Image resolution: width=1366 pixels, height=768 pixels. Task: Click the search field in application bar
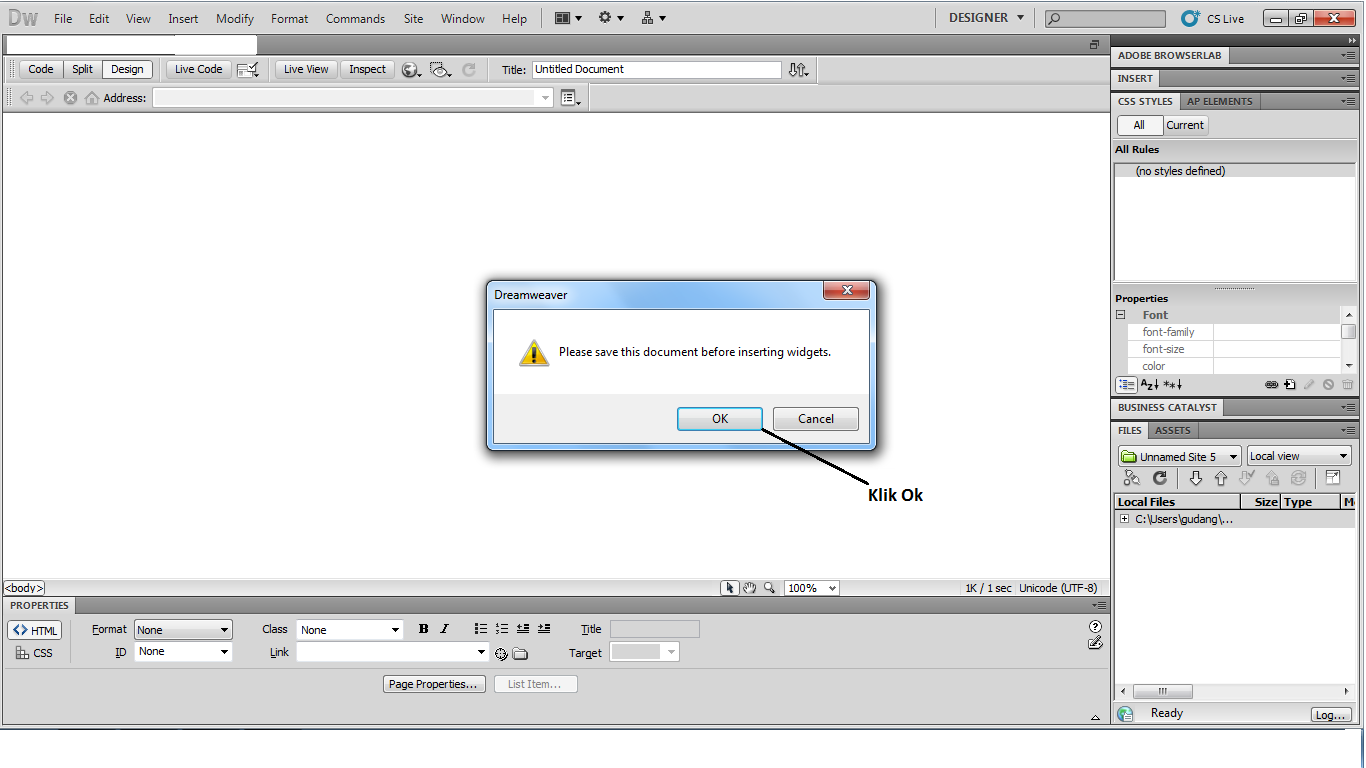click(x=1105, y=18)
